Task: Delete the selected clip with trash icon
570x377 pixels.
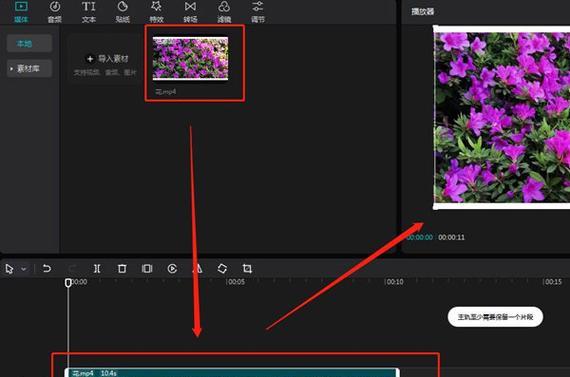Action: click(x=122, y=269)
